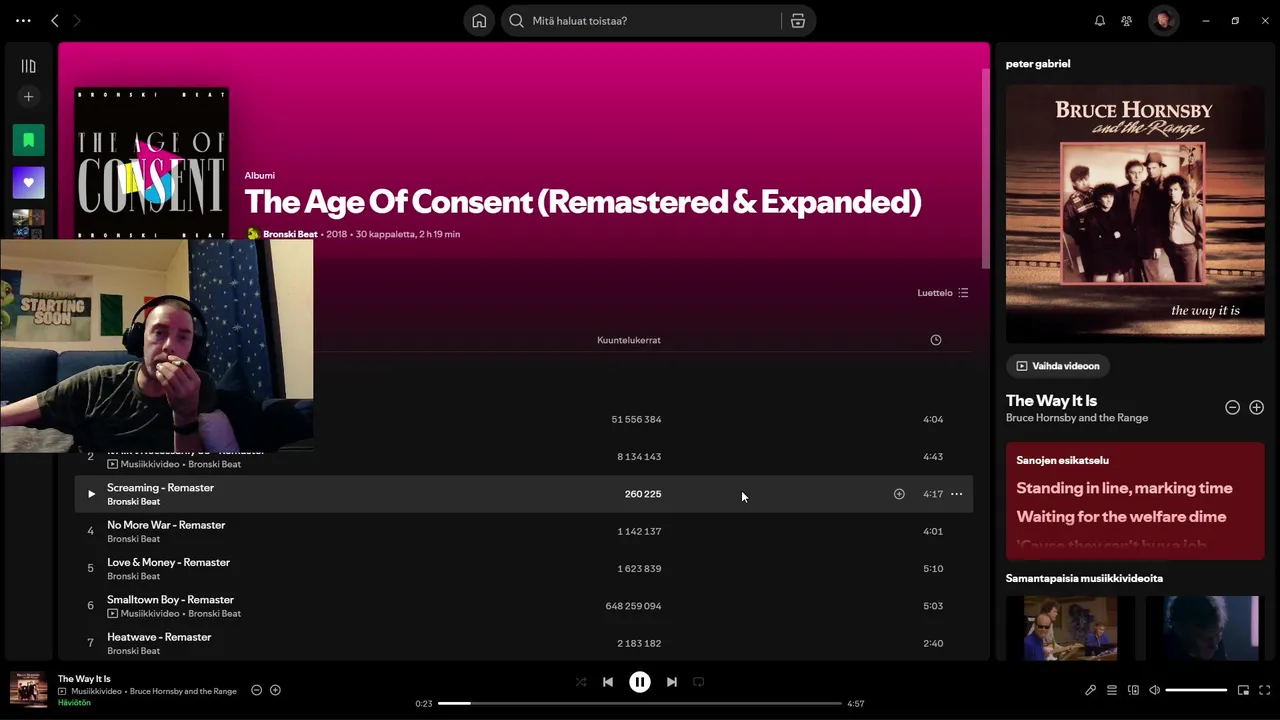Click the Häviötön lossless label
Screen dimensions: 1280x720
(74, 703)
